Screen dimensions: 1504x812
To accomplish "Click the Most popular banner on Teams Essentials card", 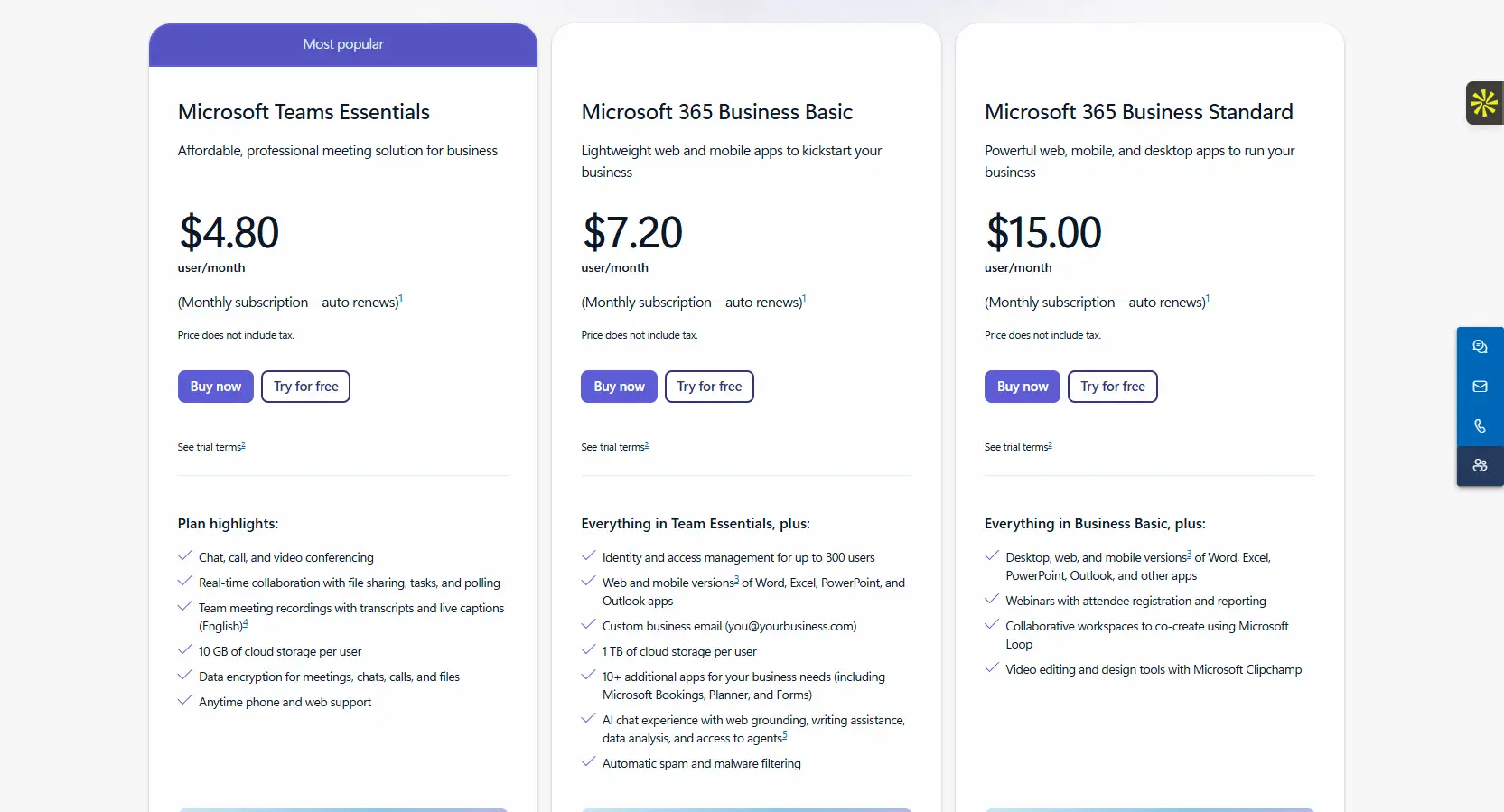I will click(342, 43).
